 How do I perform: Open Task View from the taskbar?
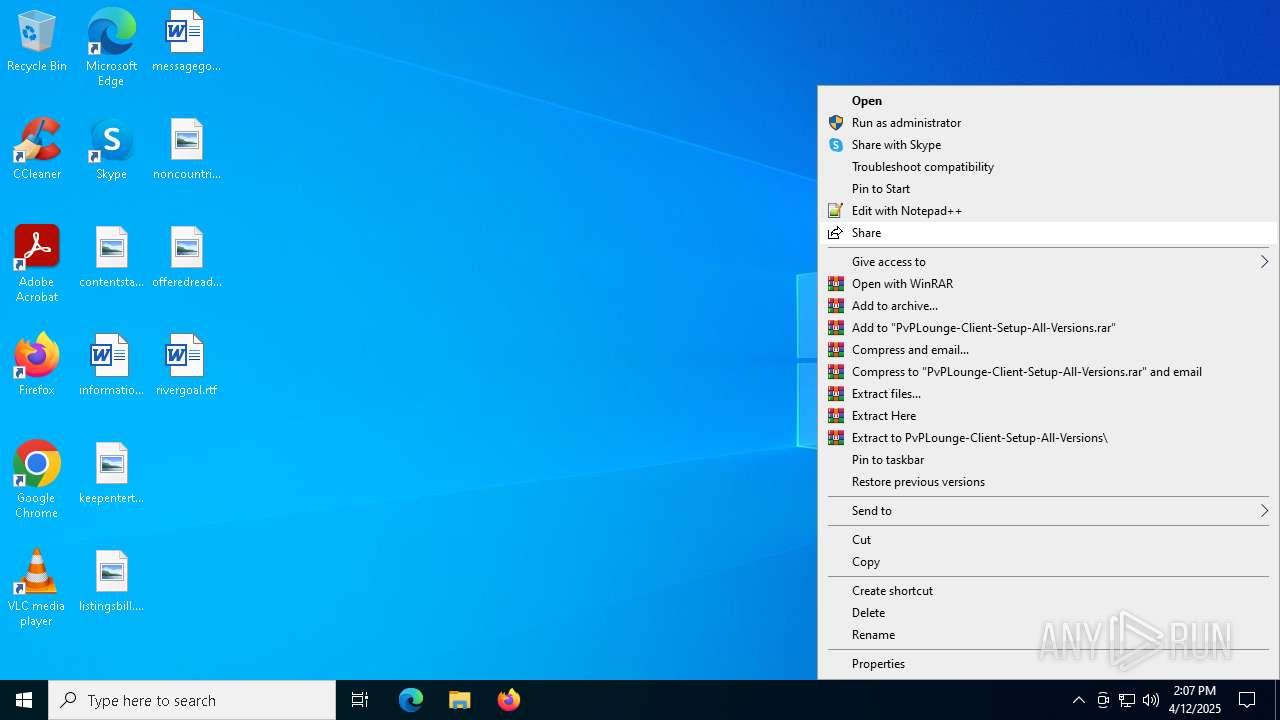tap(360, 700)
